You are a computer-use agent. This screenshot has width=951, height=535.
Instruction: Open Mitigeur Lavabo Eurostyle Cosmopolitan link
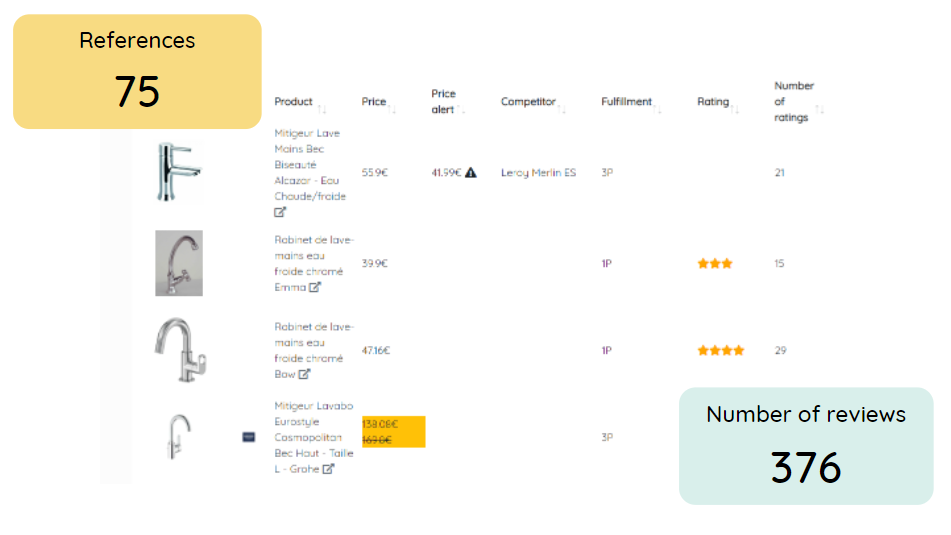(x=314, y=437)
